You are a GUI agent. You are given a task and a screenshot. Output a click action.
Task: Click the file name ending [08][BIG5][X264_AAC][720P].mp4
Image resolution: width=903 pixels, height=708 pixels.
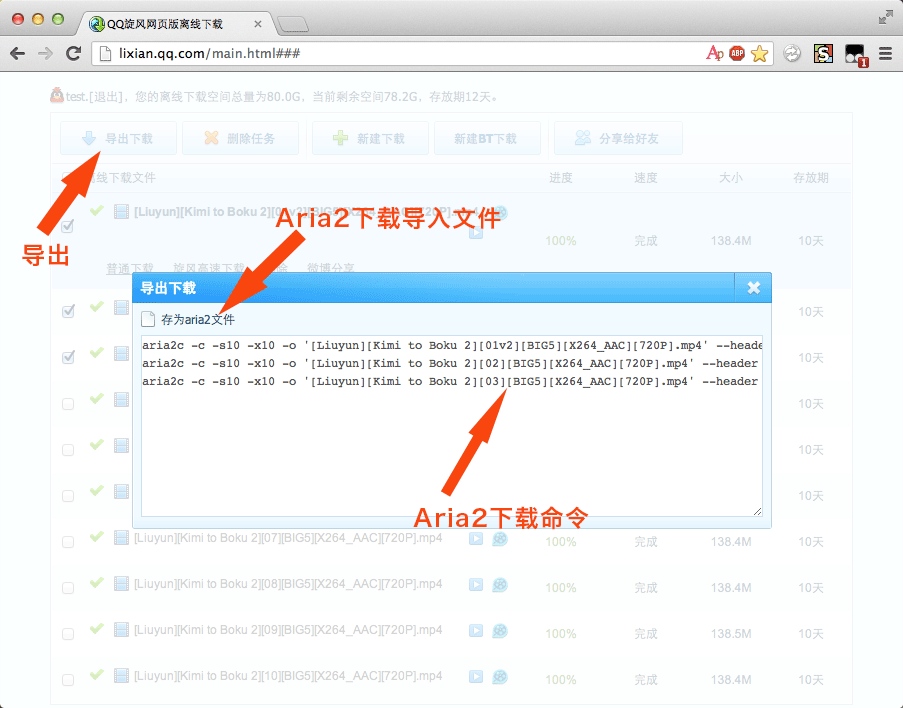(x=288, y=584)
